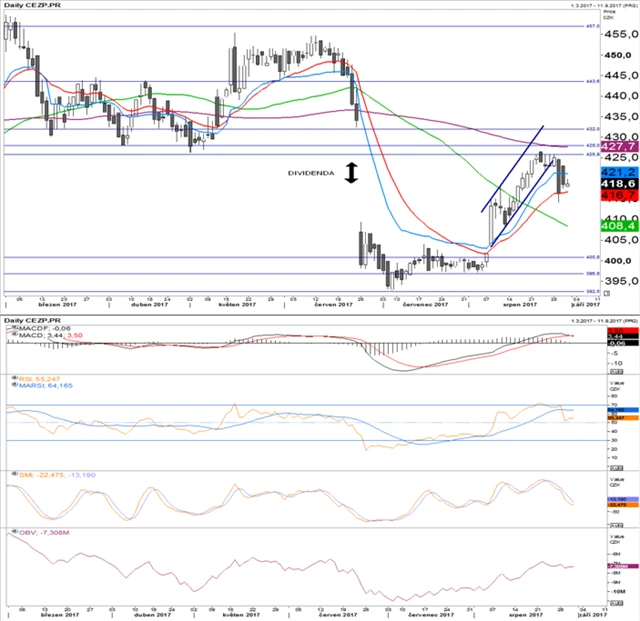Viewport: 640px width, 621px height.
Task: Click the 400,8 support line label
Action: click(590, 257)
